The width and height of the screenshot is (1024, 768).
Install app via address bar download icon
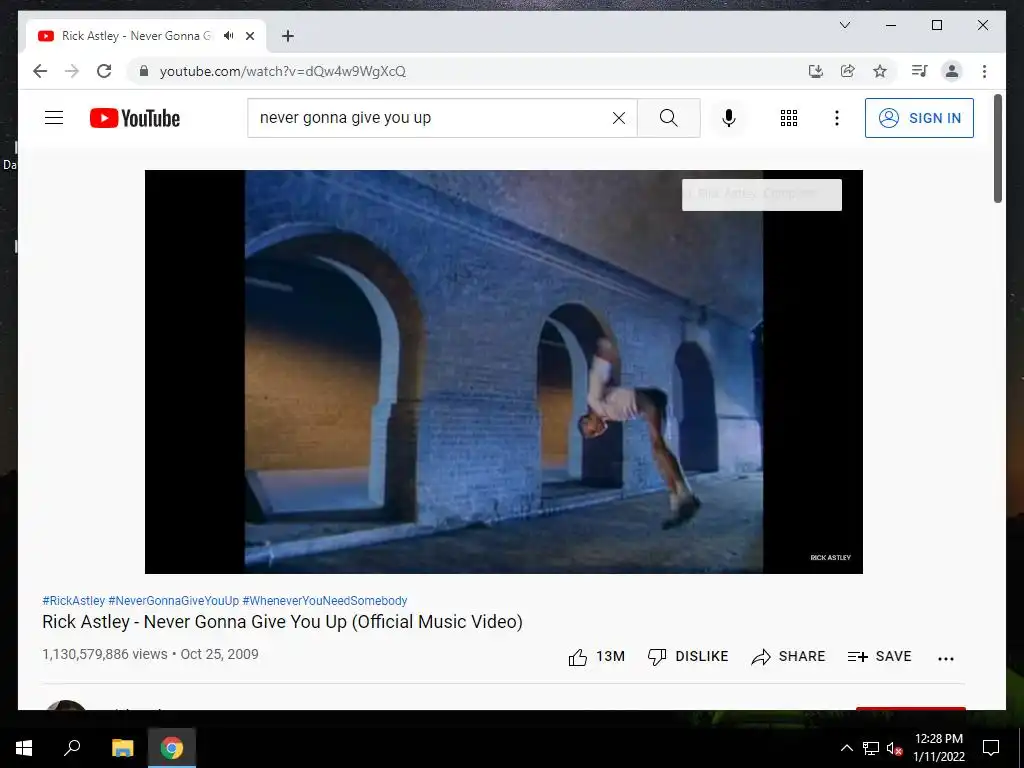coord(816,71)
